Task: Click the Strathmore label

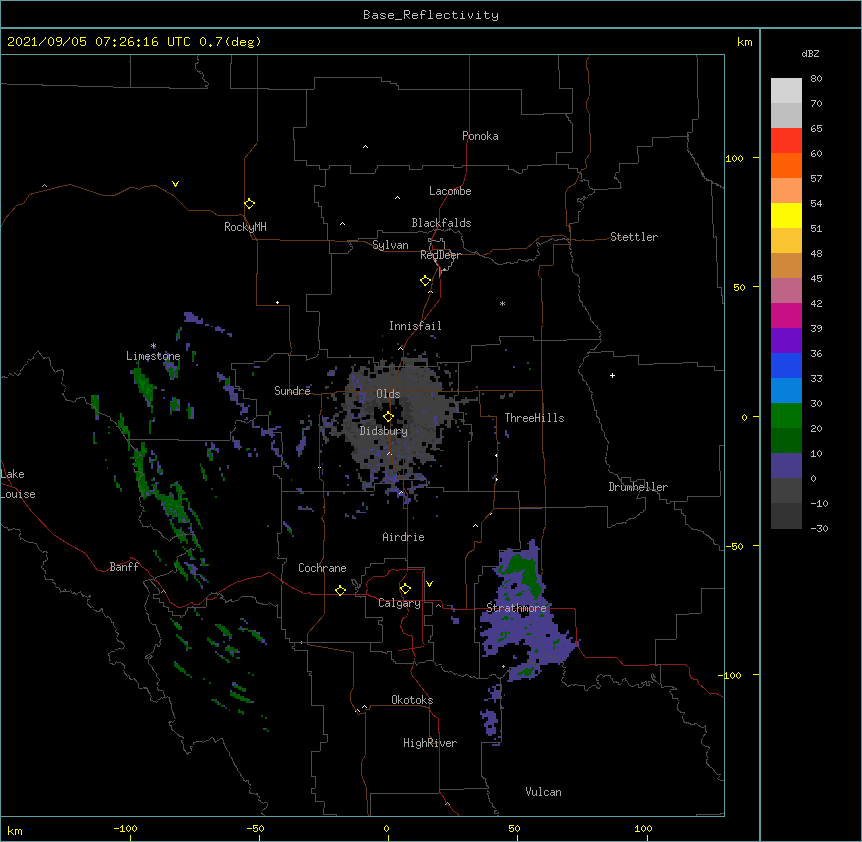Action: pos(516,608)
